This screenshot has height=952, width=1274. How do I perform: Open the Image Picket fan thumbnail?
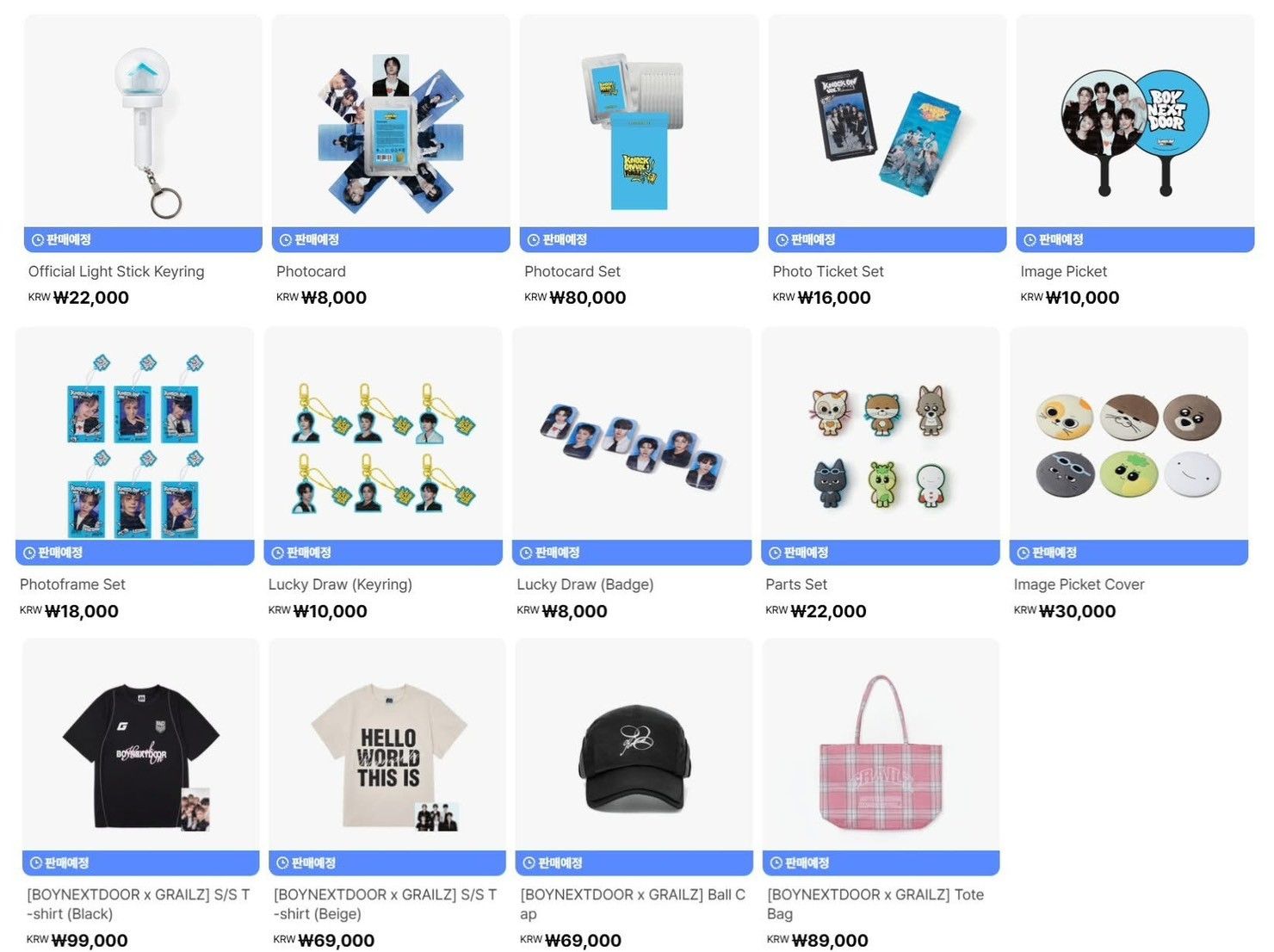tap(1135, 121)
